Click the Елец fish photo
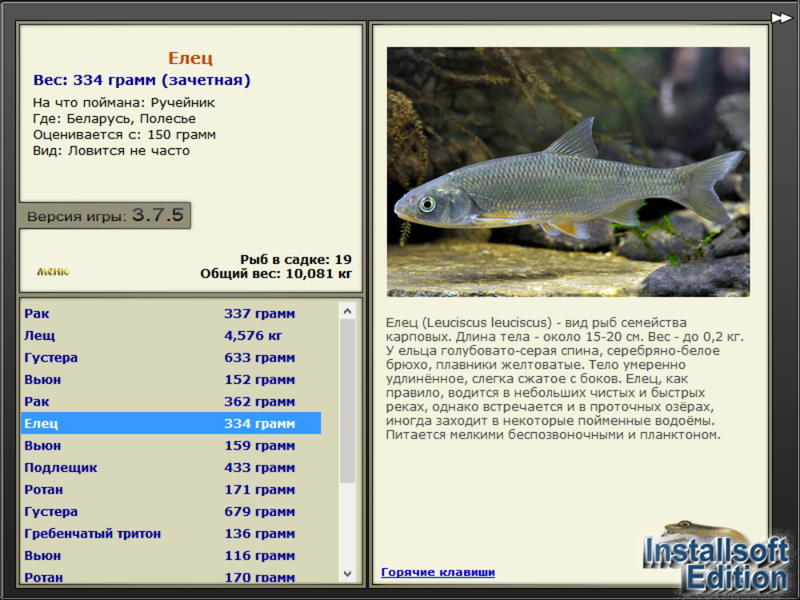This screenshot has height=600, width=800. [x=568, y=172]
